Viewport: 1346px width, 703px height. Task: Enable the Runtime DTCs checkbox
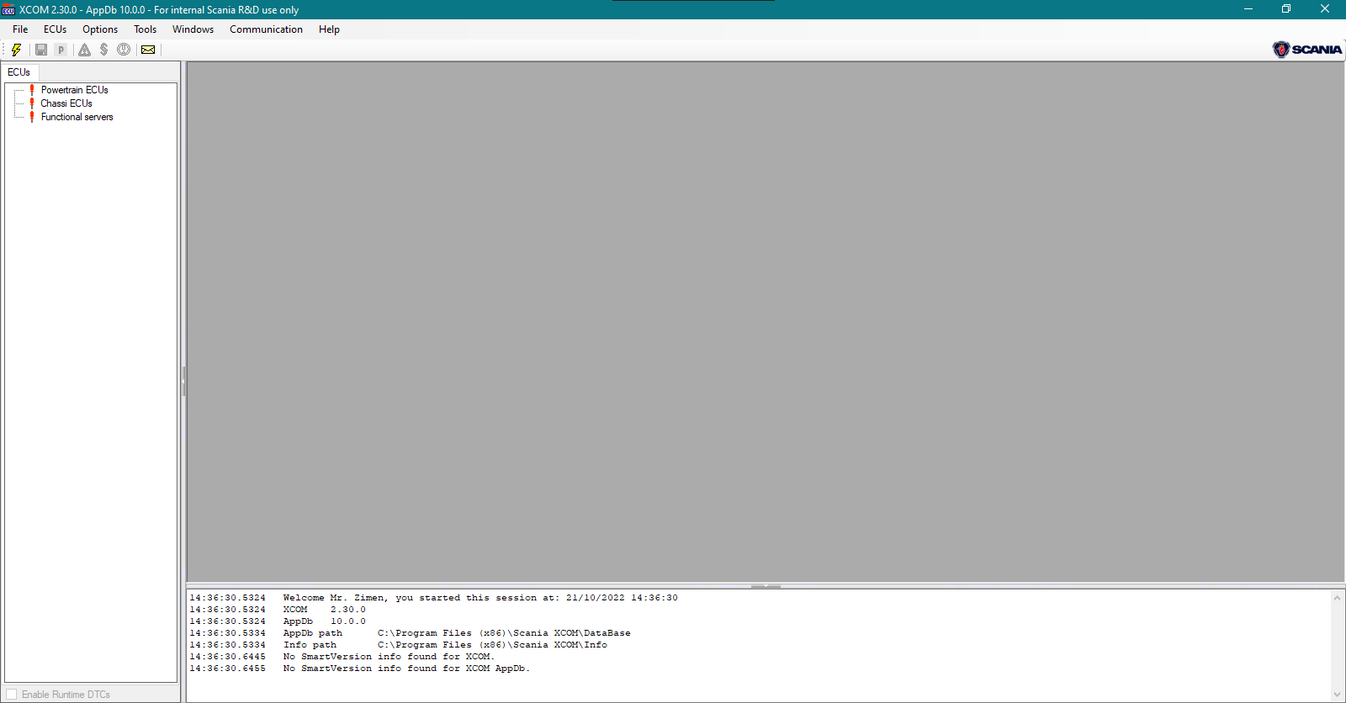coord(12,694)
